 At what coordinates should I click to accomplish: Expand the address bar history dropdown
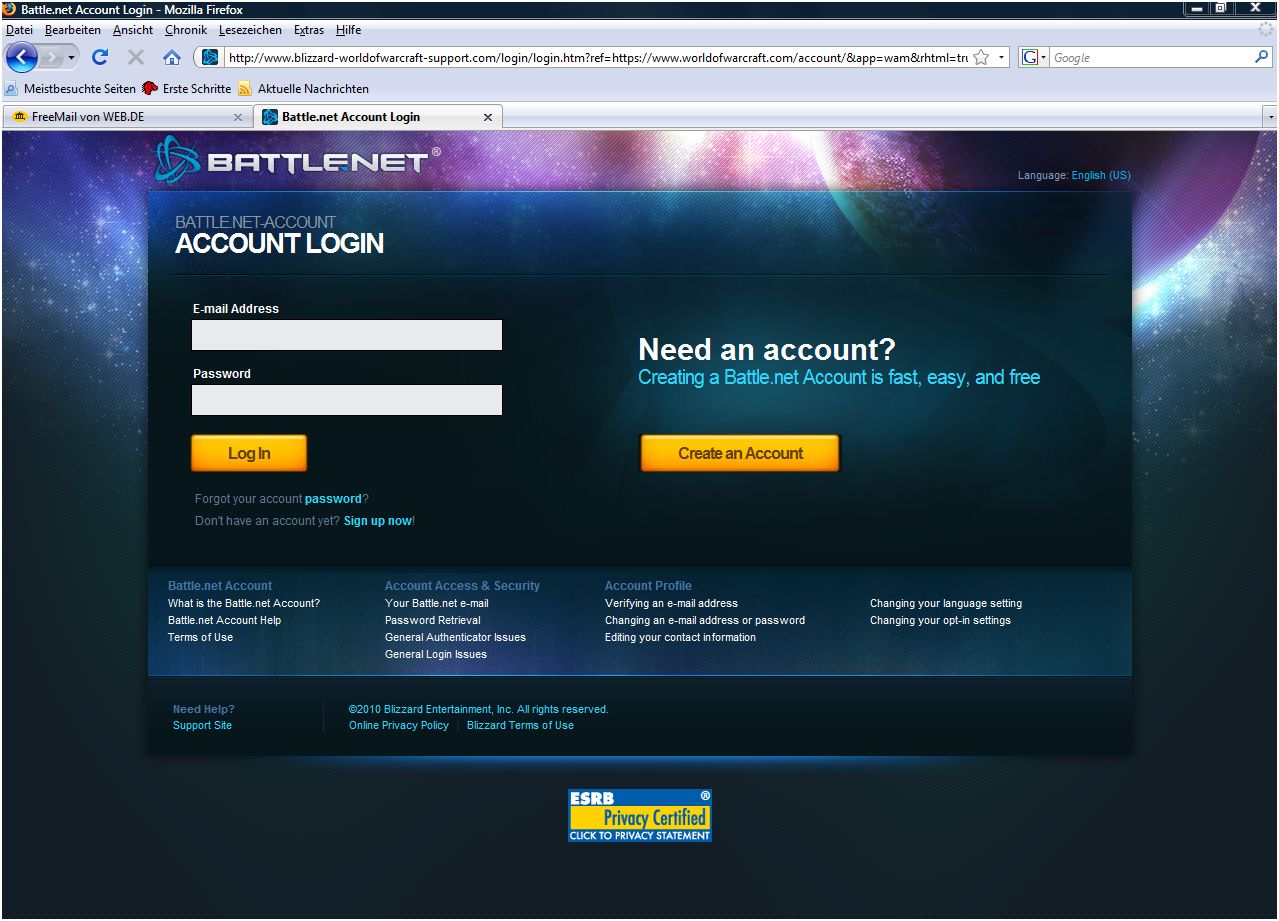click(1001, 58)
